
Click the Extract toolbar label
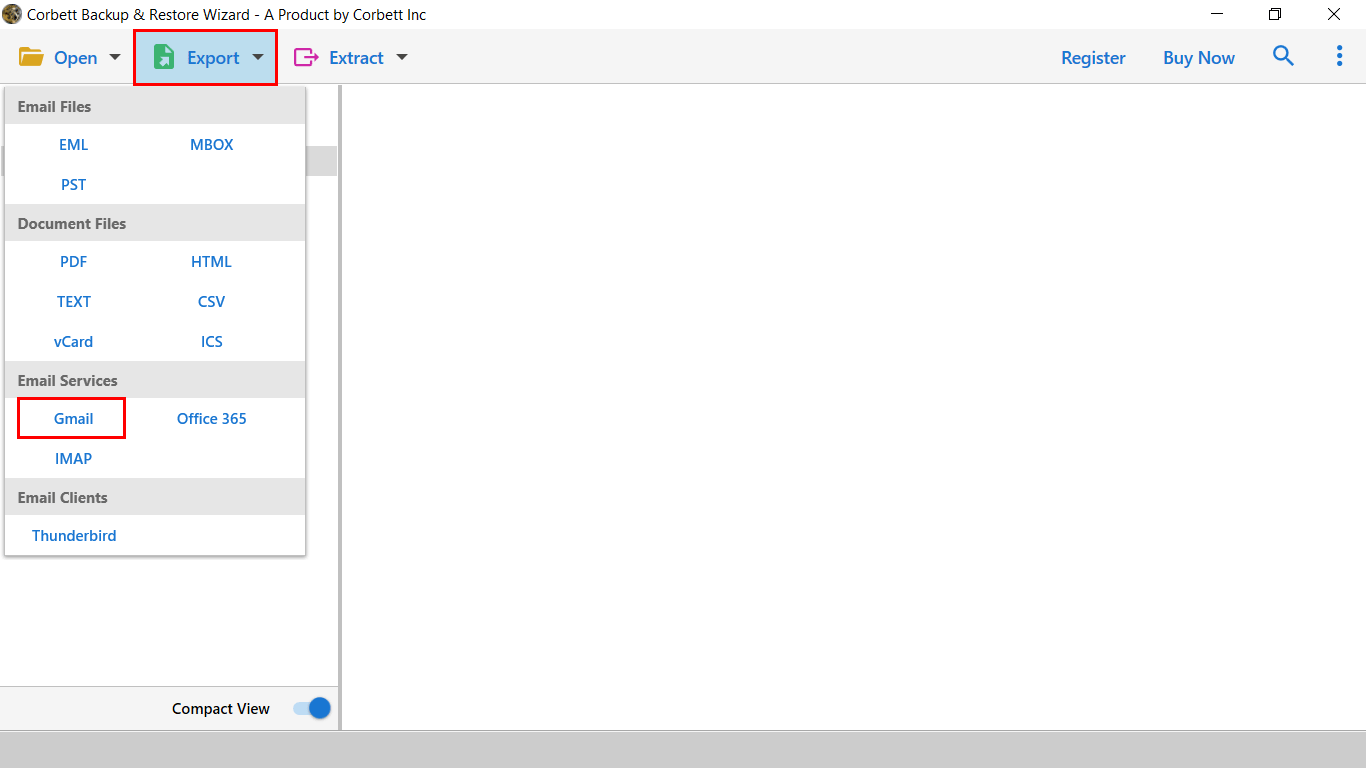[x=356, y=58]
